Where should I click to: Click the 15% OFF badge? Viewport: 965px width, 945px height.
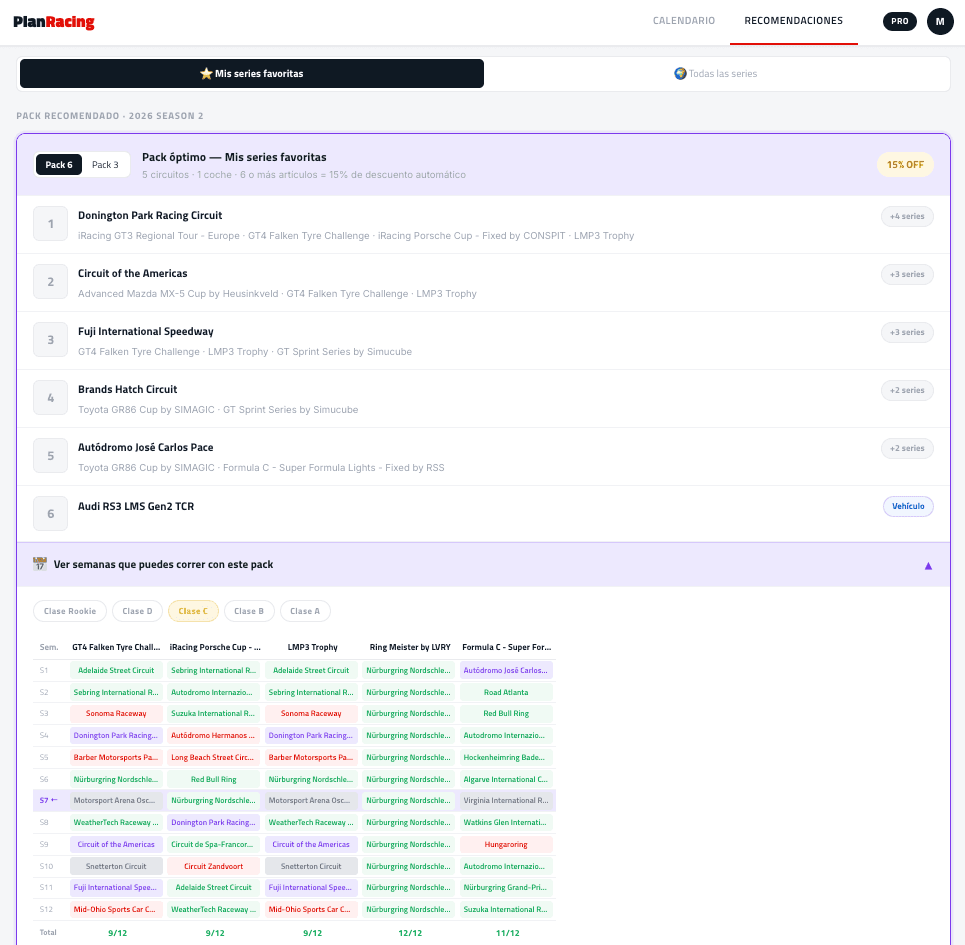click(x=905, y=165)
